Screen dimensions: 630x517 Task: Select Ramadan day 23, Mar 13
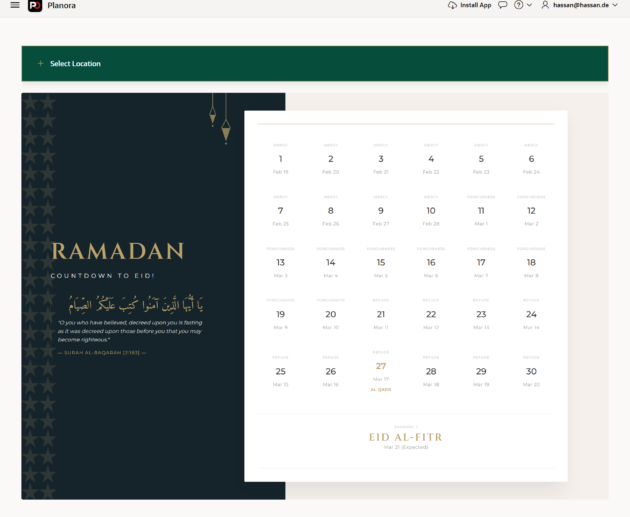pyautogui.click(x=481, y=315)
